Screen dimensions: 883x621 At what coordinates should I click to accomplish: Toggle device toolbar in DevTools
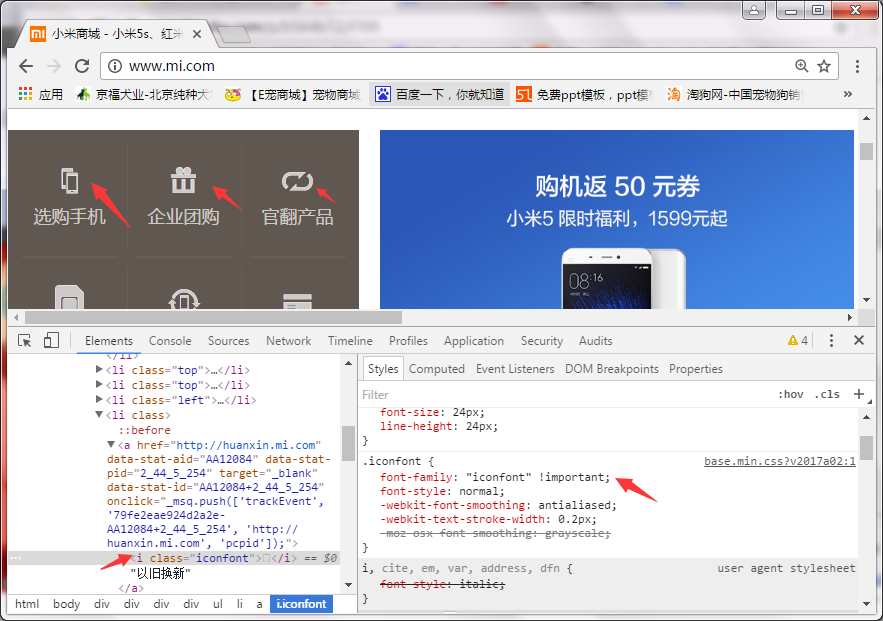51,341
